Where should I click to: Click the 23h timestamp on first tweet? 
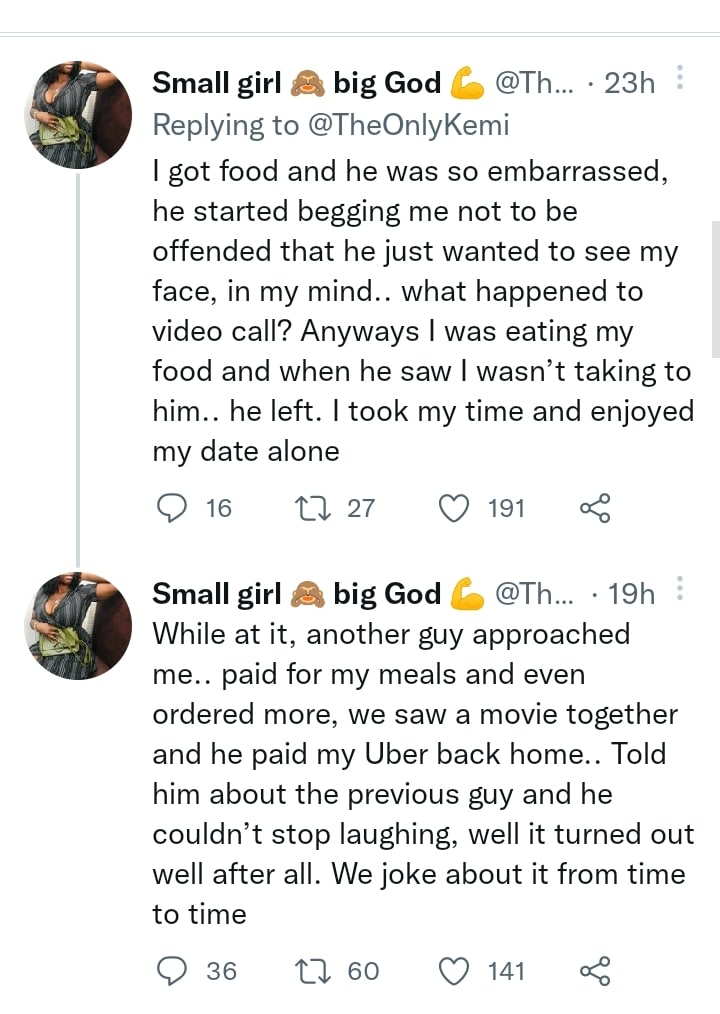click(630, 83)
